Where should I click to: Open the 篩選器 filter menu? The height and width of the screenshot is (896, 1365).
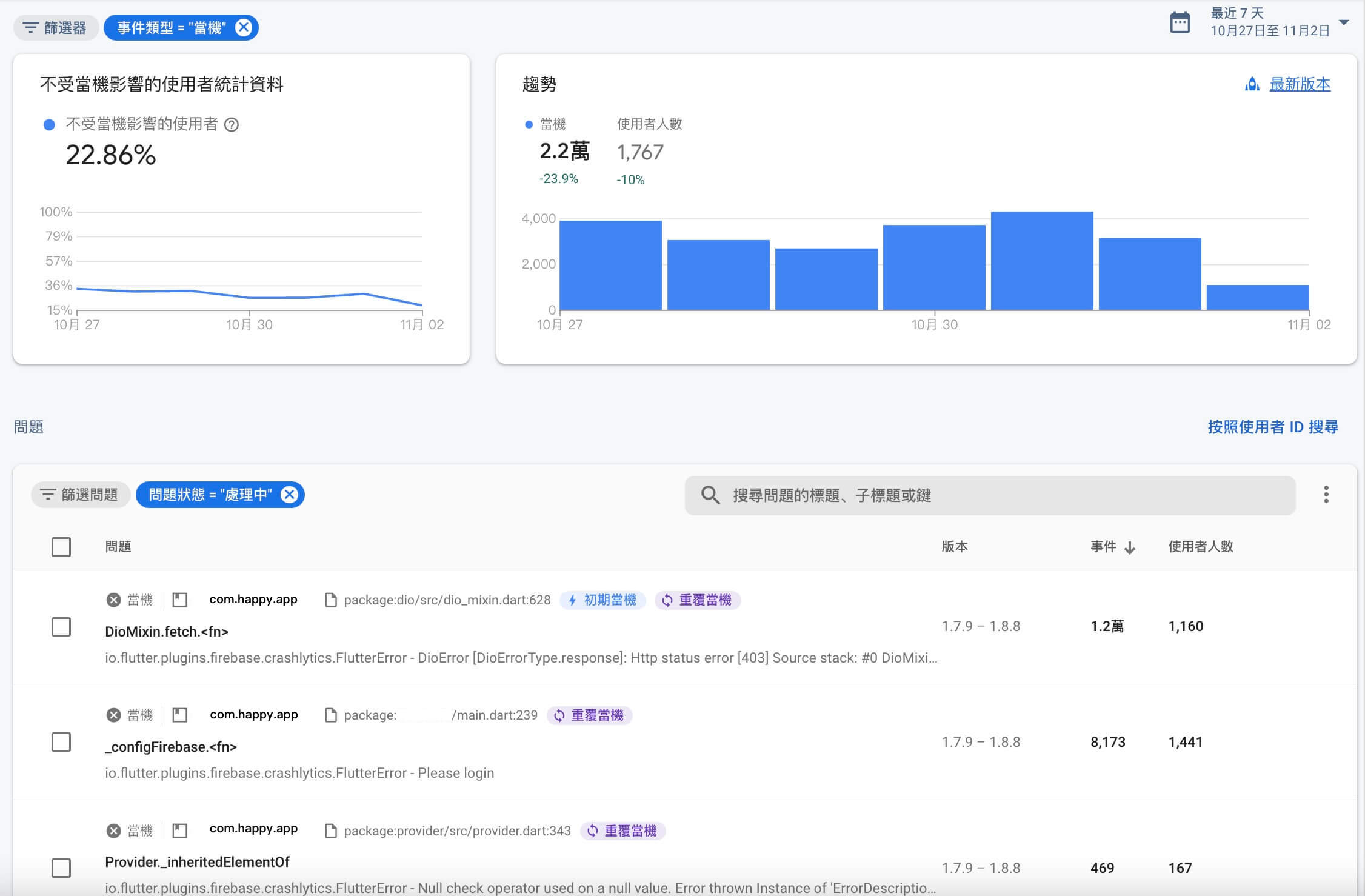click(55, 28)
